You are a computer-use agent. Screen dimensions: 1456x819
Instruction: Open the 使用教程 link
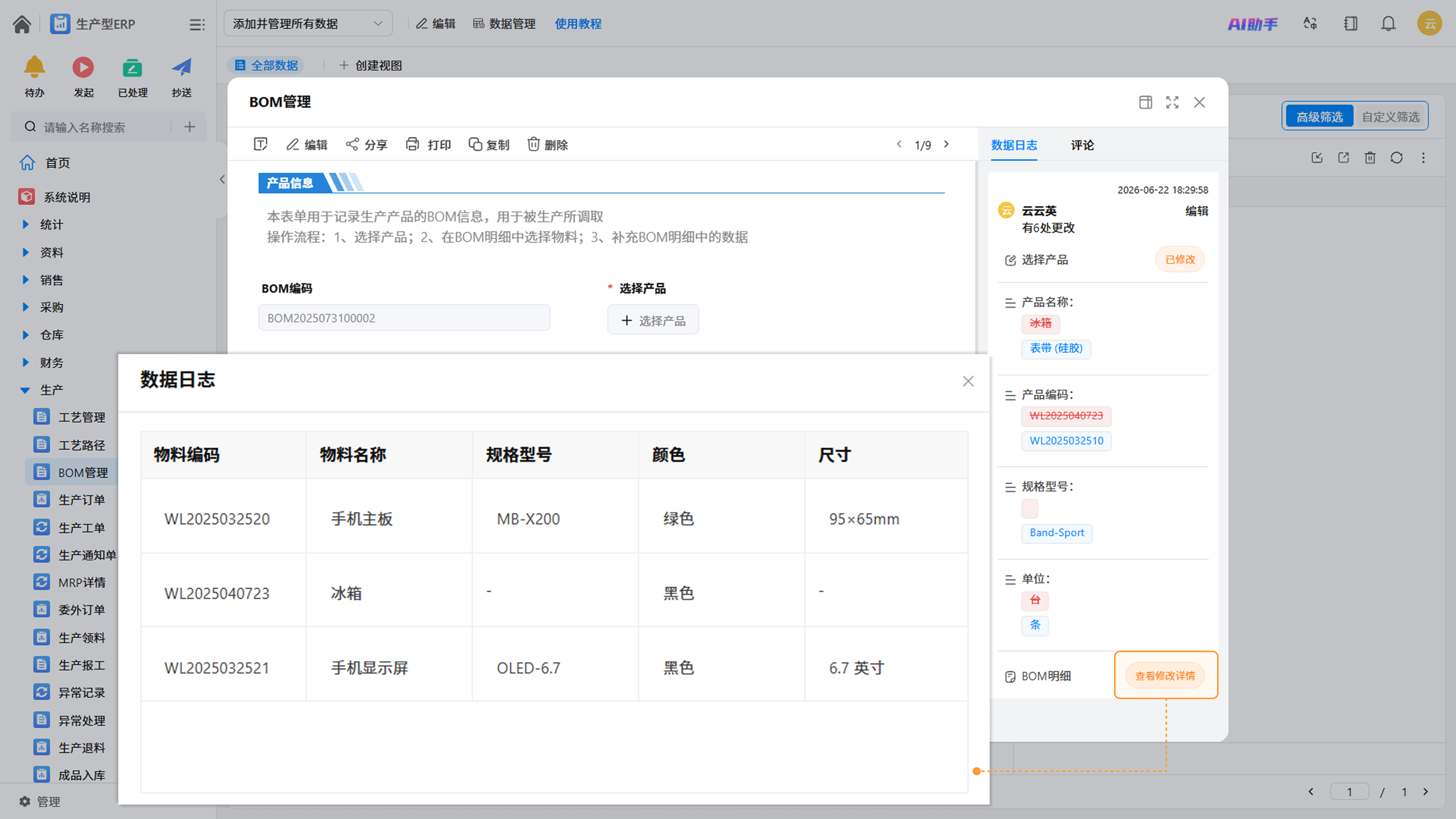click(577, 24)
